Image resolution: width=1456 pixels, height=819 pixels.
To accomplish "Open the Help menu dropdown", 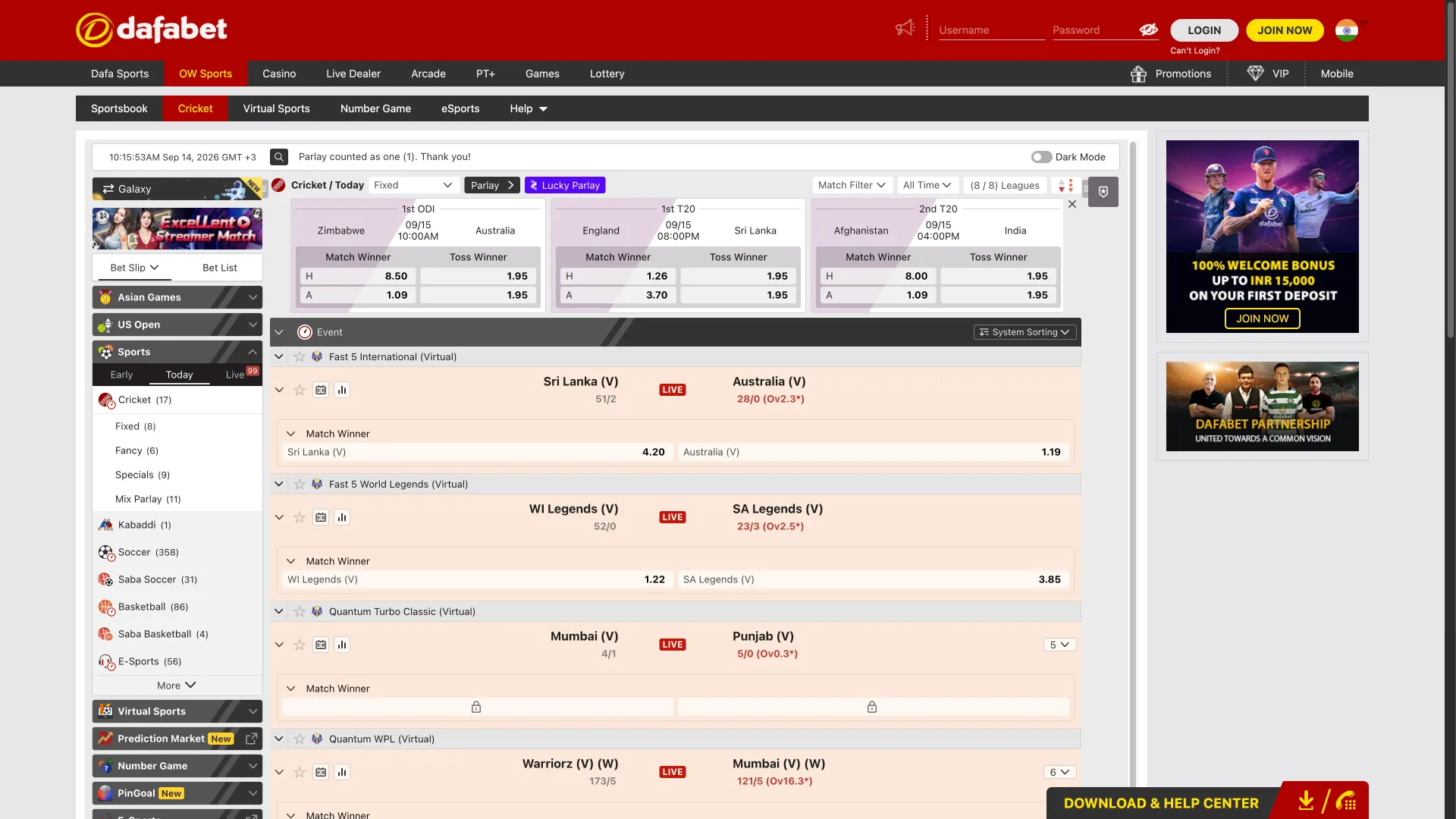I will pyautogui.click(x=529, y=108).
